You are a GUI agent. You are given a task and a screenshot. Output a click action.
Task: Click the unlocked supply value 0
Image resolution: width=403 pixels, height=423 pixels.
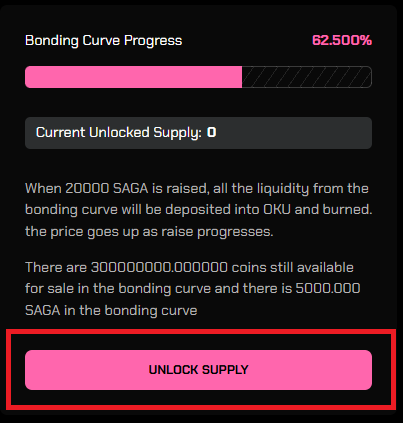point(211,132)
